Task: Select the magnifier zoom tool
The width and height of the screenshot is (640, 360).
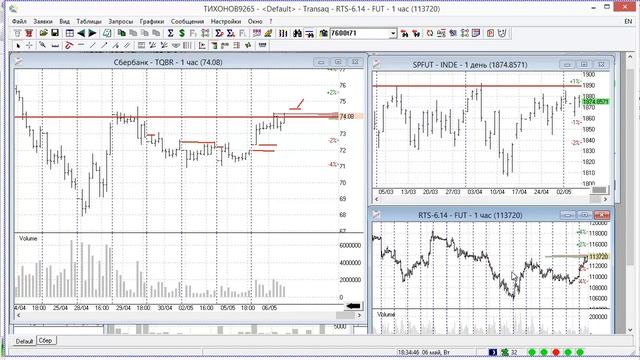Action: pos(42,45)
